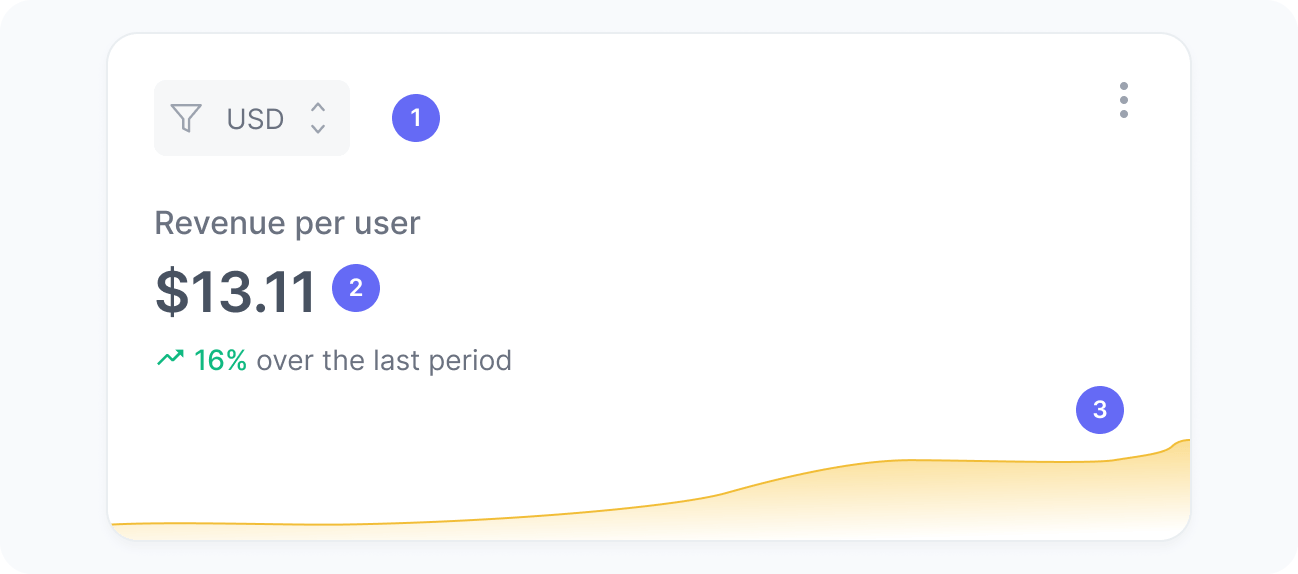Click the funnel filter icon
The width and height of the screenshot is (1298, 574).
tap(186, 118)
